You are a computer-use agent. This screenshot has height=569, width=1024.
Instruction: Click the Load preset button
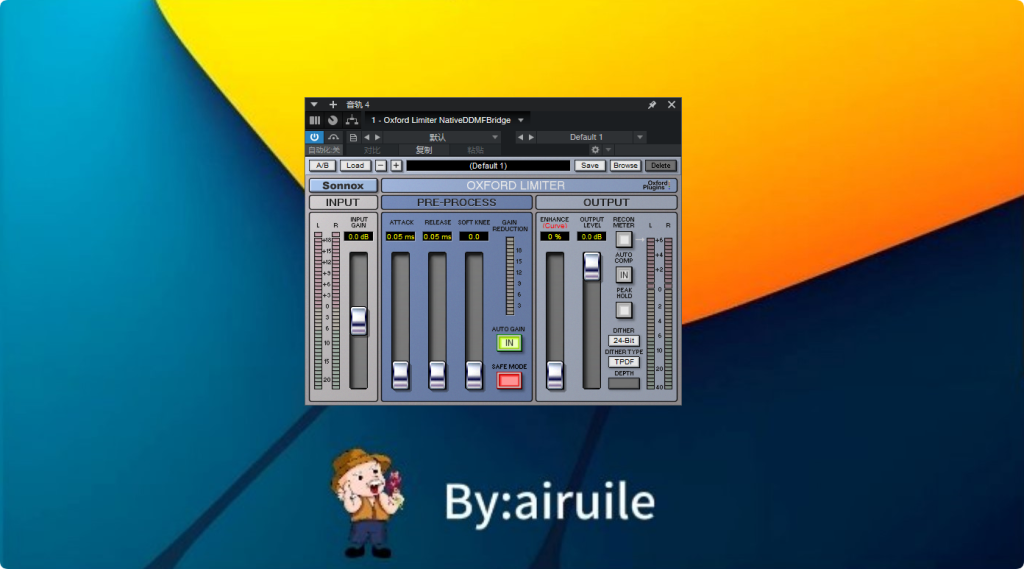point(355,166)
